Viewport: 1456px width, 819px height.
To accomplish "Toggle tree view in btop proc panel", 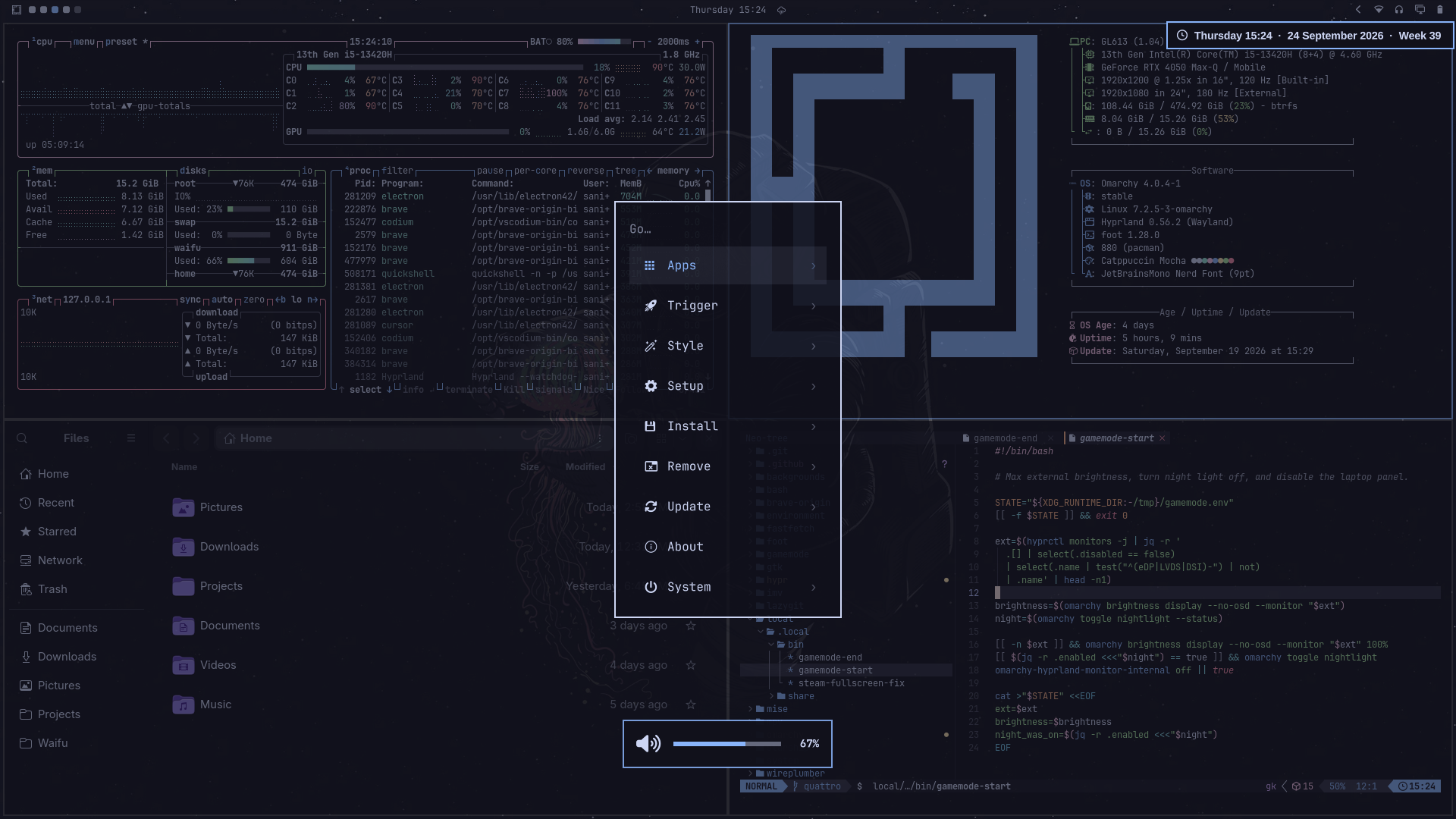I will tap(626, 171).
